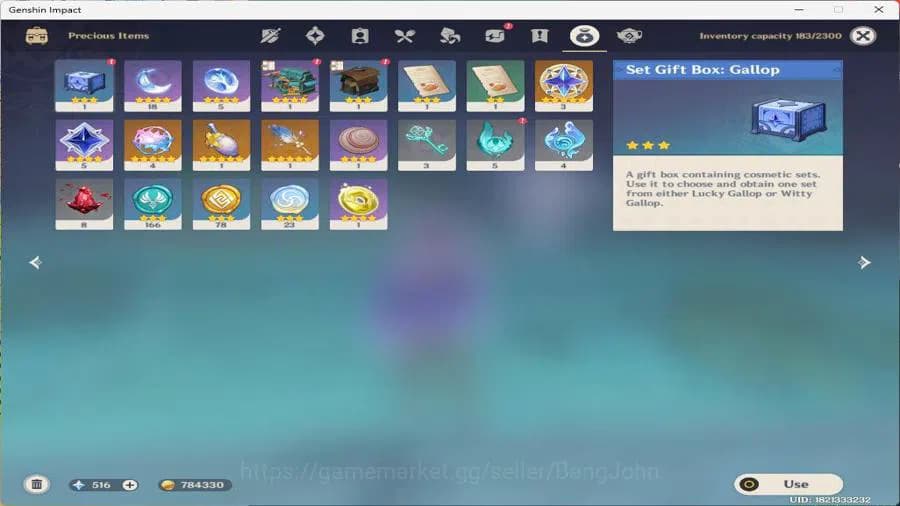Open the Materials tab
The image size is (900, 506).
450,36
